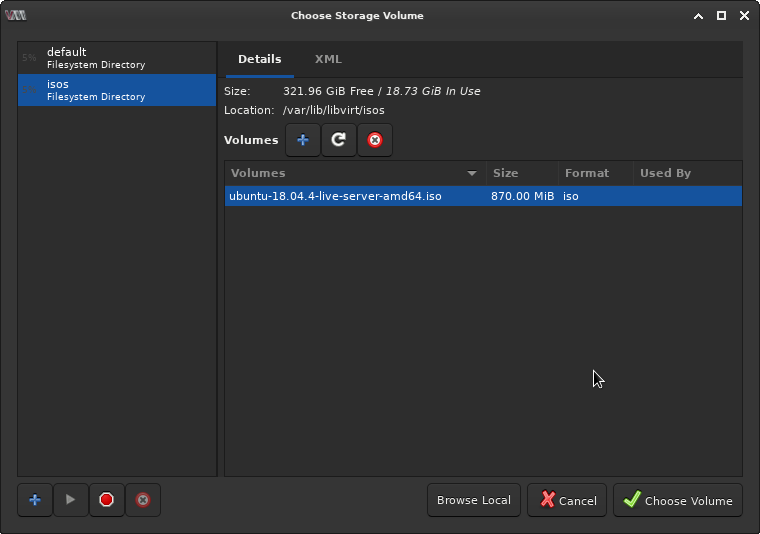
Task: Create a new volume with plus icon
Action: (x=303, y=140)
